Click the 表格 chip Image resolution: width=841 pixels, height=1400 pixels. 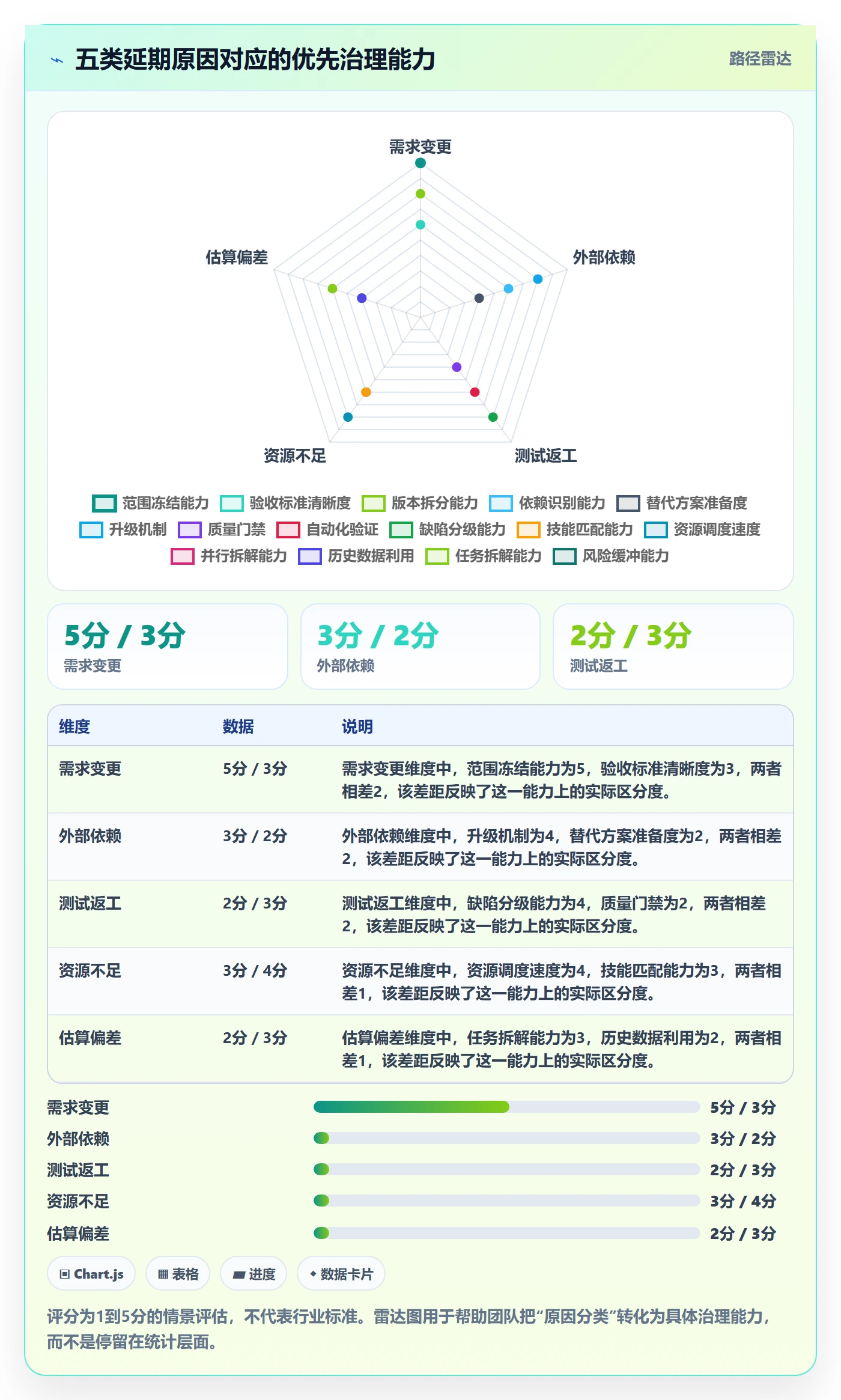point(178,1274)
